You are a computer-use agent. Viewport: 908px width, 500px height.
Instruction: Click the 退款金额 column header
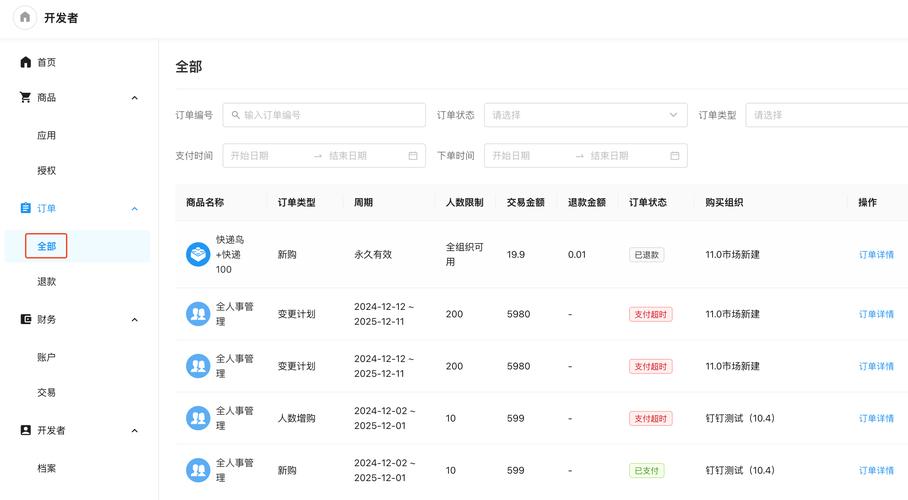click(587, 202)
